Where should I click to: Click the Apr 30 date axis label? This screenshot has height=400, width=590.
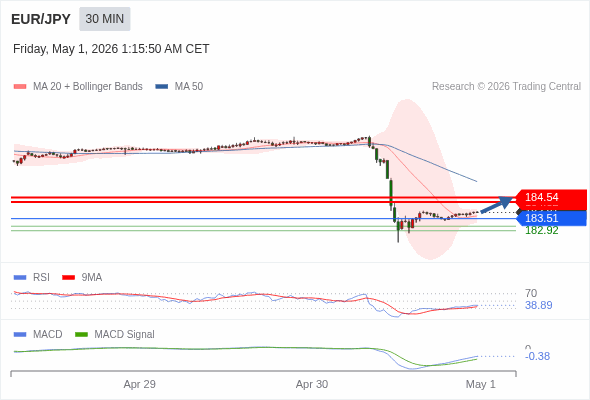312,384
